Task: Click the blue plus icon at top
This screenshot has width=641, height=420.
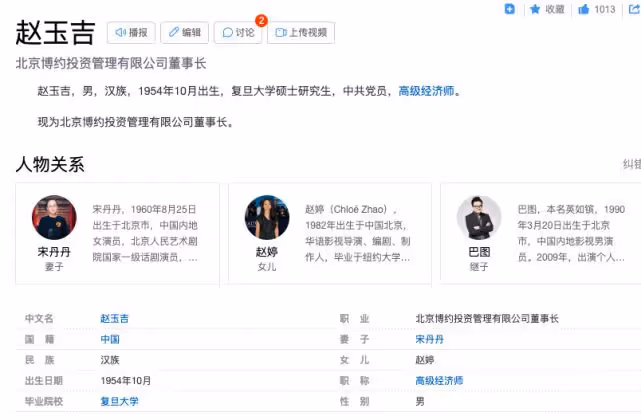Action: coord(509,9)
